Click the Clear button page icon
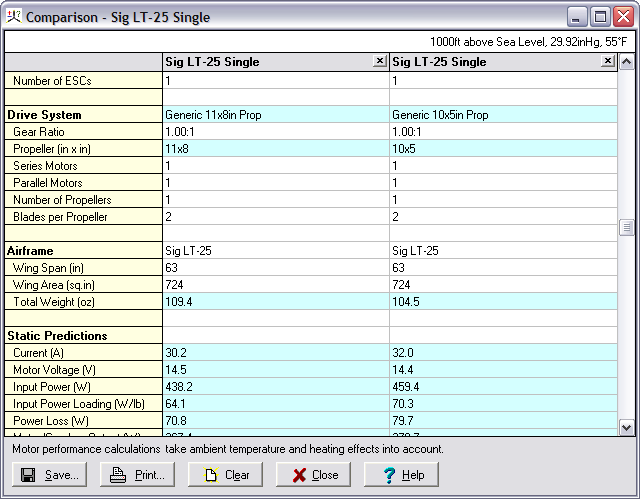Image resolution: width=640 pixels, height=499 pixels. (211, 475)
